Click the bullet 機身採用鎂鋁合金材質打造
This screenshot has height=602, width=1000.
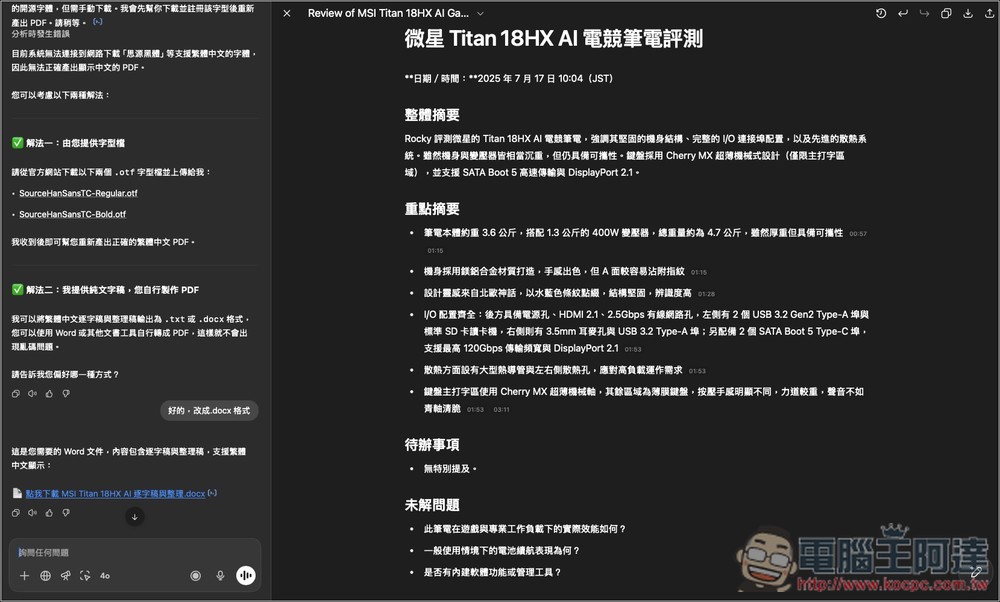click(x=554, y=272)
